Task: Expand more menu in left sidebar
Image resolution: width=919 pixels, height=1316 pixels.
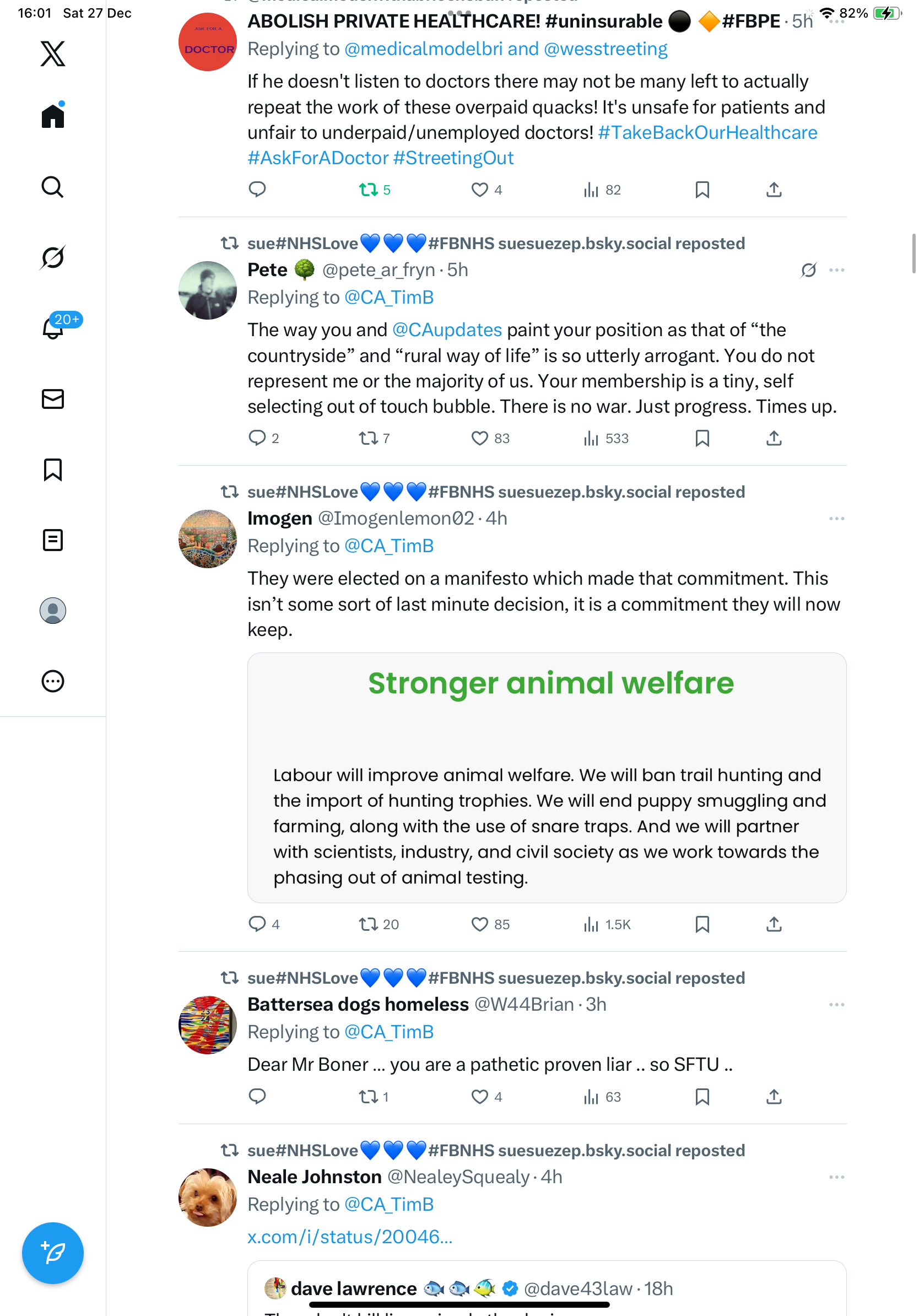Action: point(53,682)
